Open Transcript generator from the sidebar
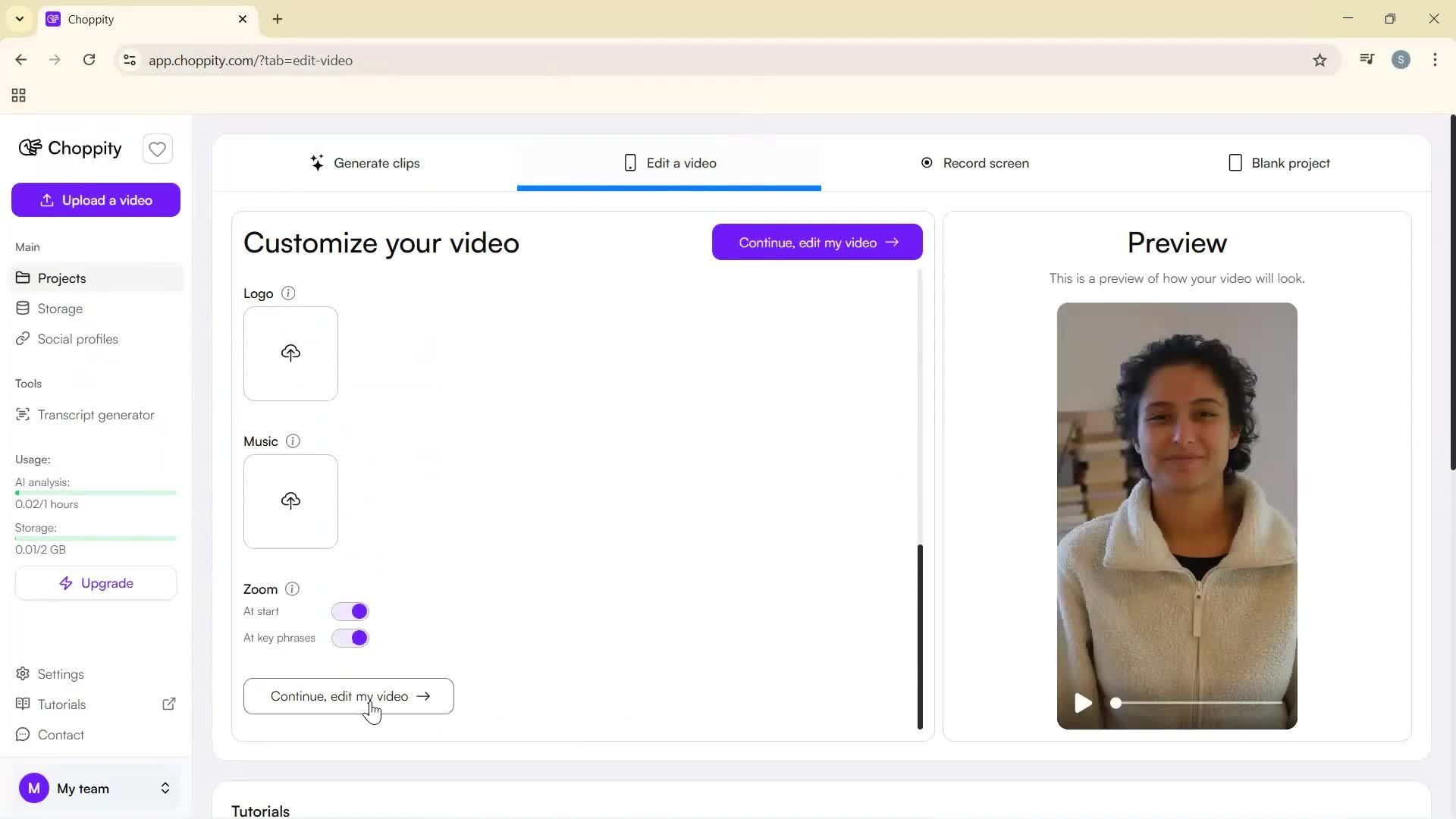 coord(95,415)
